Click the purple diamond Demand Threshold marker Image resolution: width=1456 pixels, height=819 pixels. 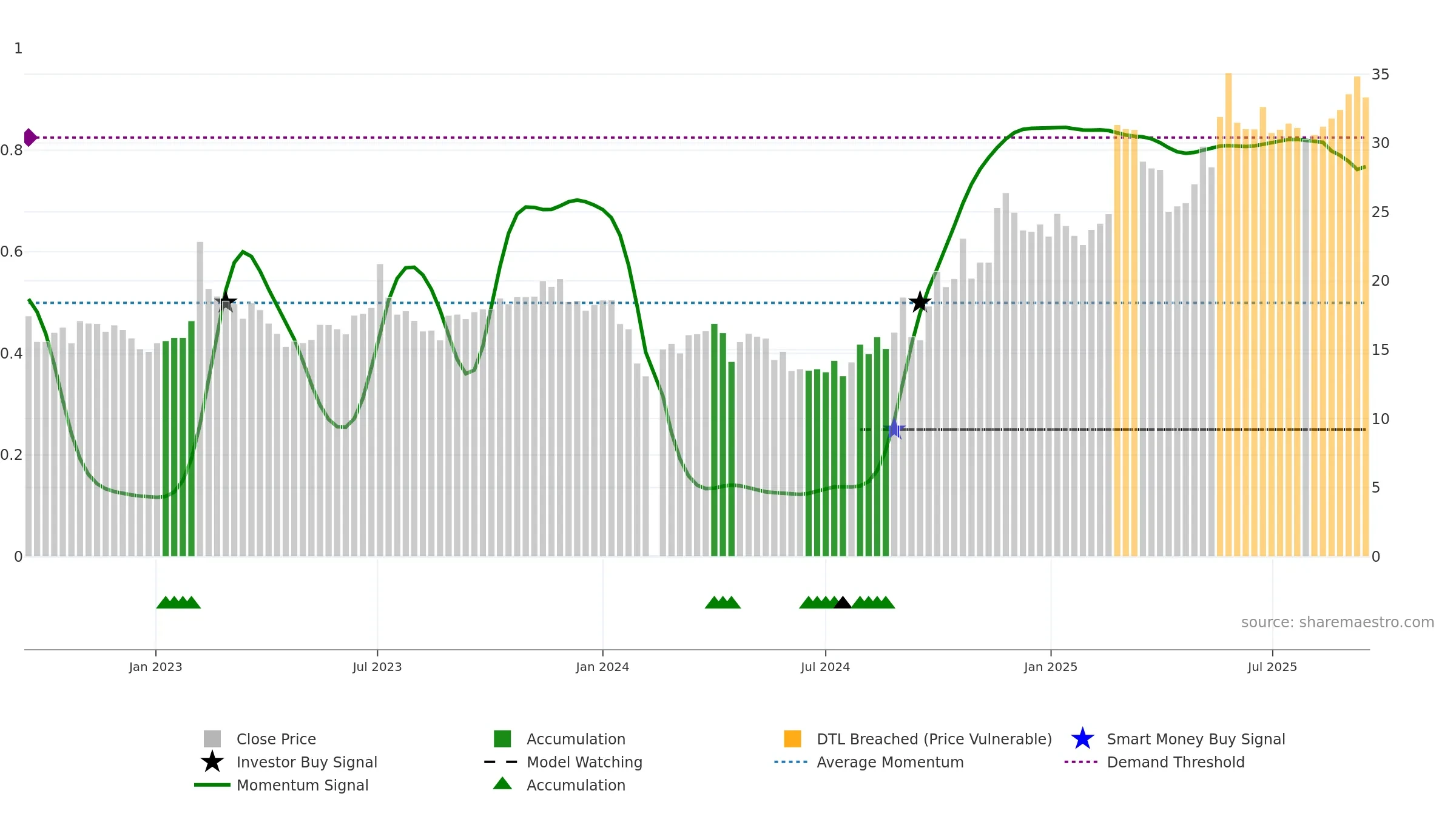pos(30,138)
